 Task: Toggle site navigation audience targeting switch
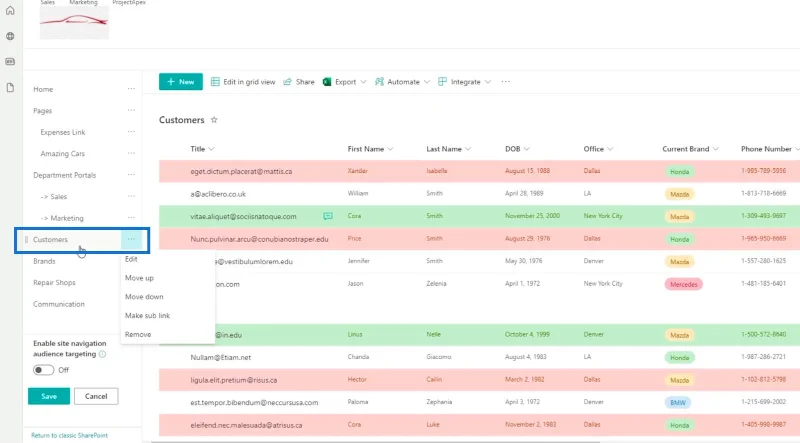(43, 370)
